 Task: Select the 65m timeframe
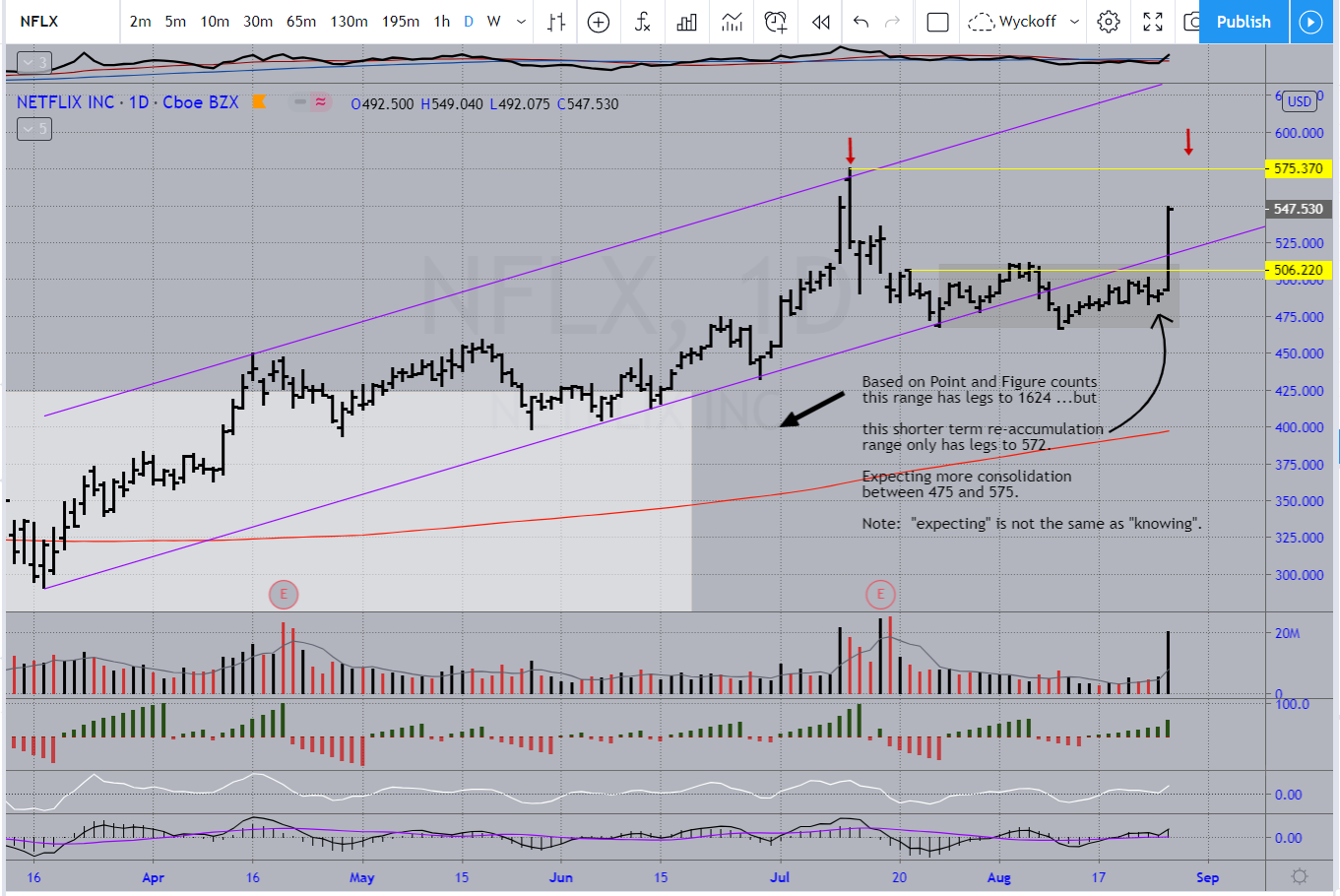click(301, 22)
